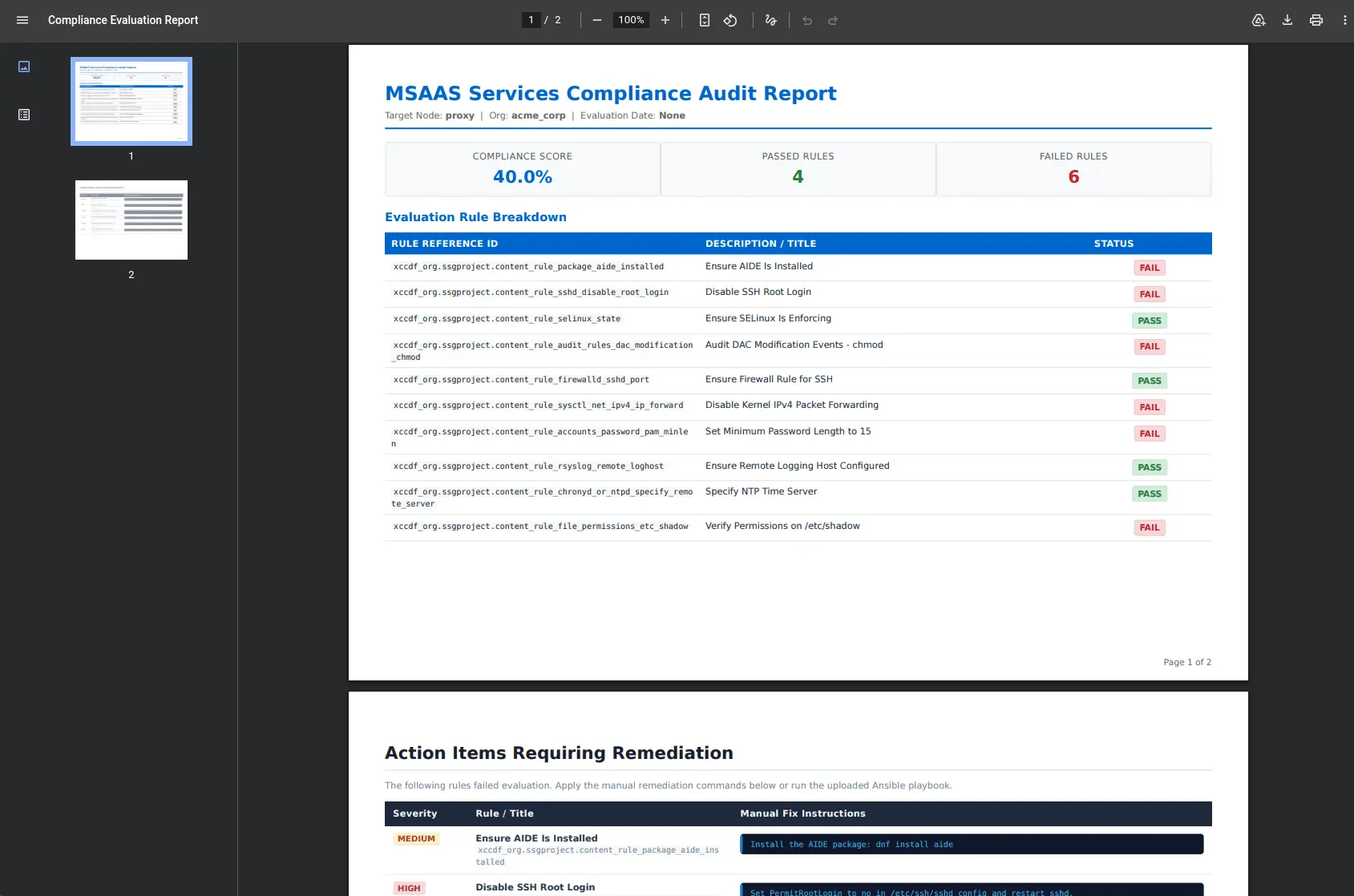Click PASS badge for Ensure SELinux Is Enforcing

click(x=1150, y=321)
